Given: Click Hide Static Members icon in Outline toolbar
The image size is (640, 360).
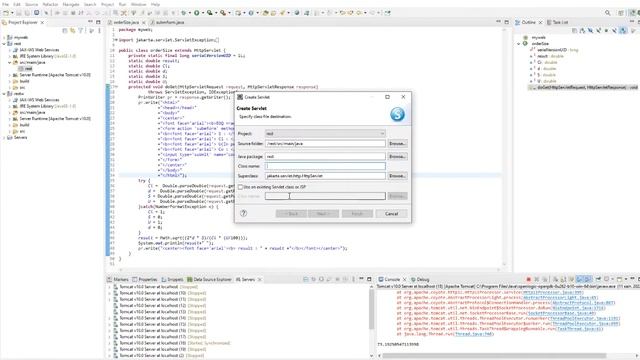Looking at the screenshot, I should pos(599,31).
